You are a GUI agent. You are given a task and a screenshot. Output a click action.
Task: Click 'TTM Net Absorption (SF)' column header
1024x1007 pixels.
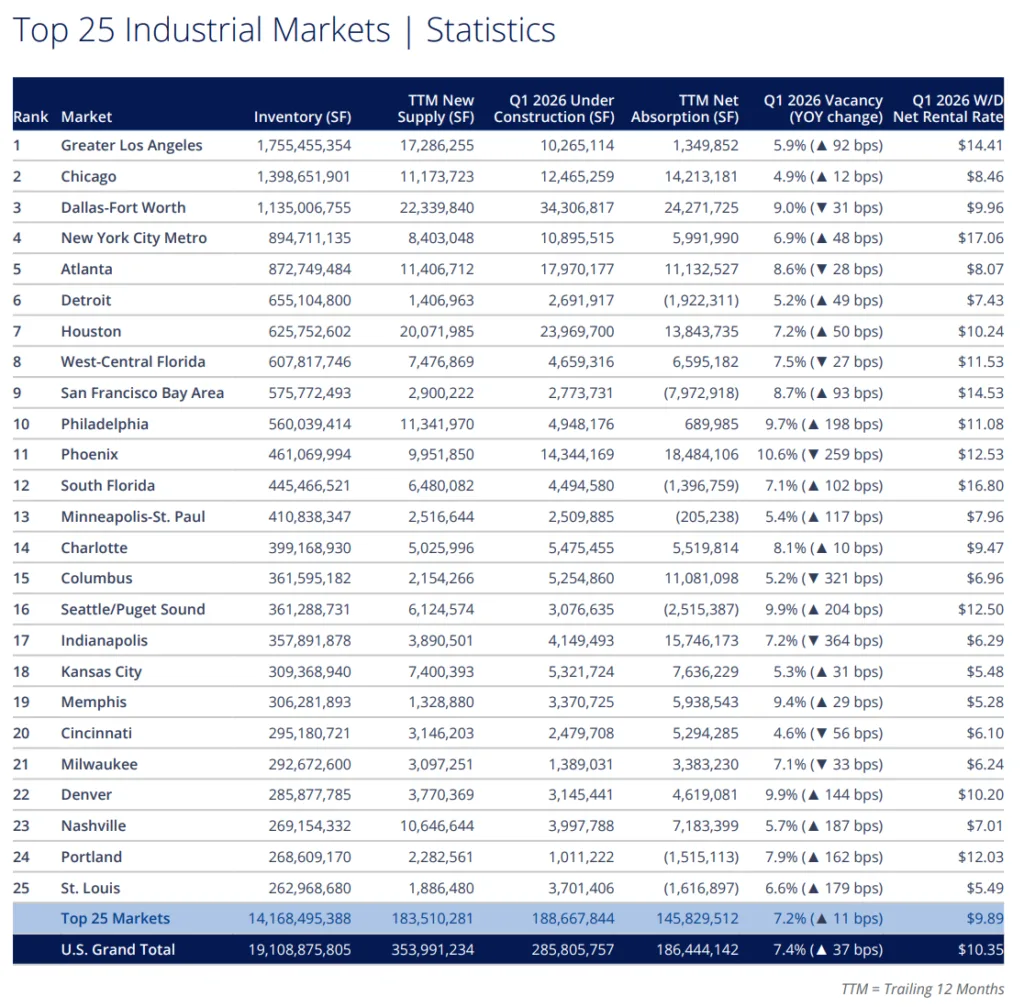pyautogui.click(x=684, y=108)
